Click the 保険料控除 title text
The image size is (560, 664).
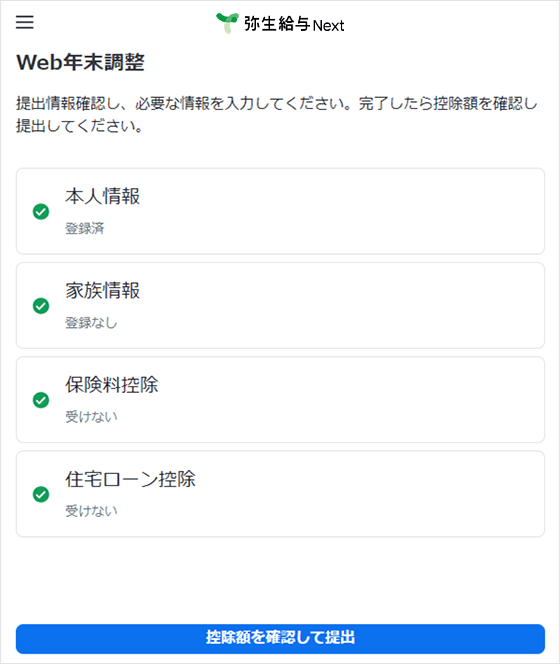[x=112, y=385]
